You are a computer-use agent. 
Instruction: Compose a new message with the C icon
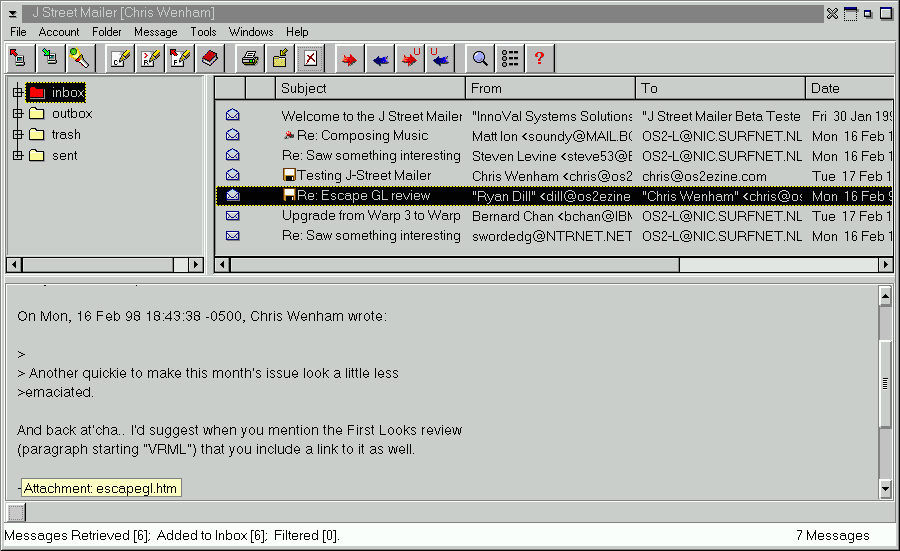click(x=121, y=59)
